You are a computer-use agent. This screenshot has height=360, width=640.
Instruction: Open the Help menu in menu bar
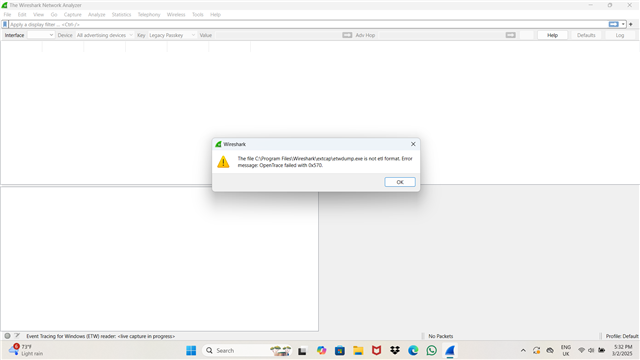216,15
